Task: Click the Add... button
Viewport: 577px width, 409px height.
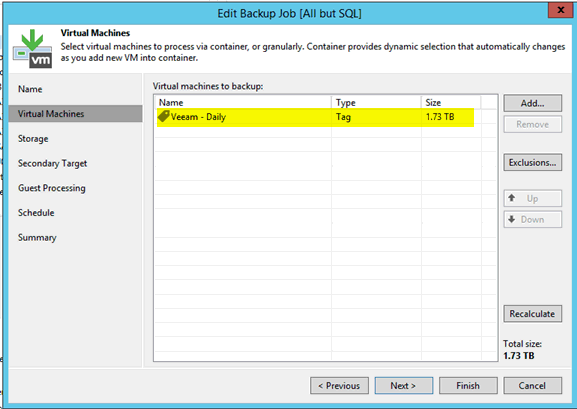Action: click(x=532, y=103)
